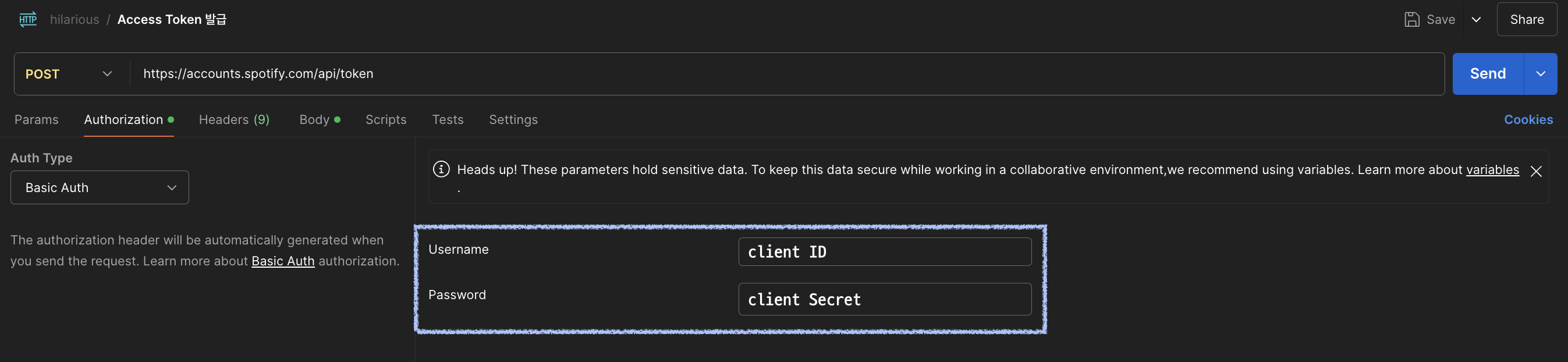Screen dimensions: 1568x362
Task: Open the Scripts tab
Action: tap(386, 120)
